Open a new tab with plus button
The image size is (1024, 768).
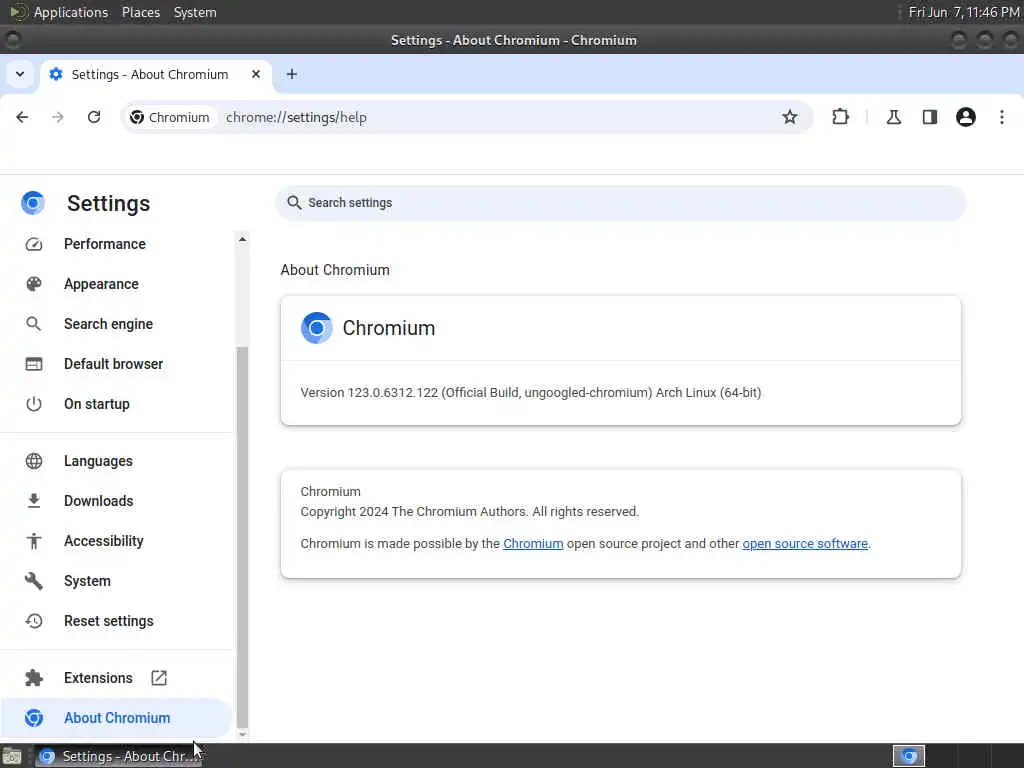(x=292, y=74)
